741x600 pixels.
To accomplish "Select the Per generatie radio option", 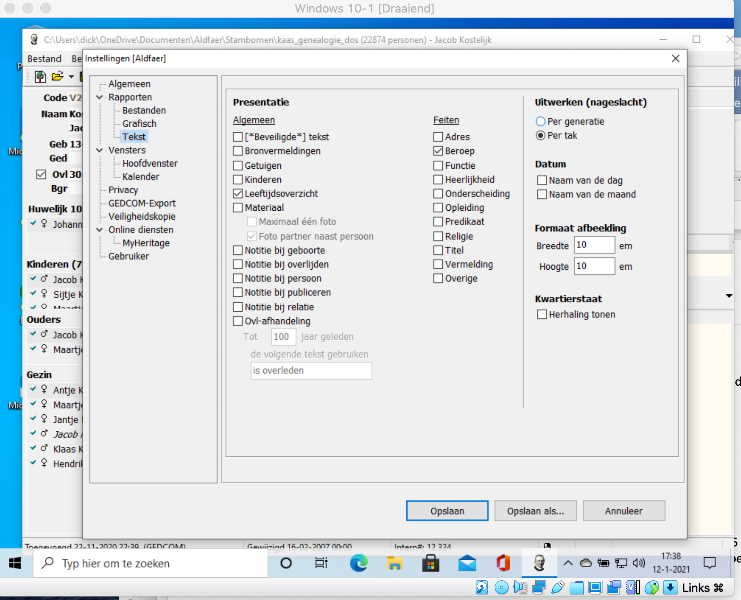I will 541,121.
